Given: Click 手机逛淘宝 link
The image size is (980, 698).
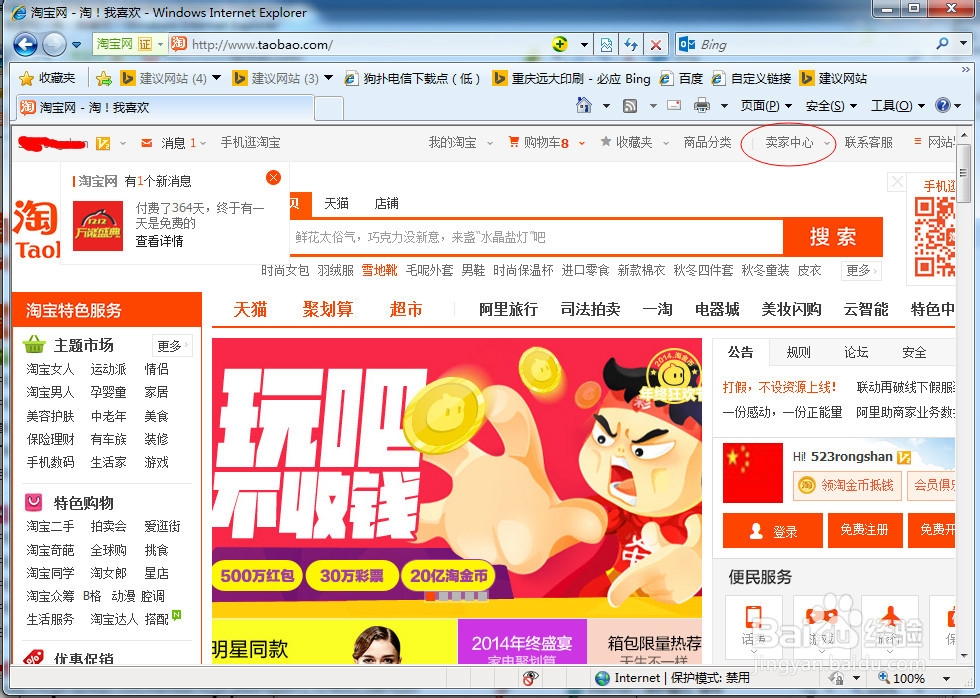Looking at the screenshot, I should [250, 142].
